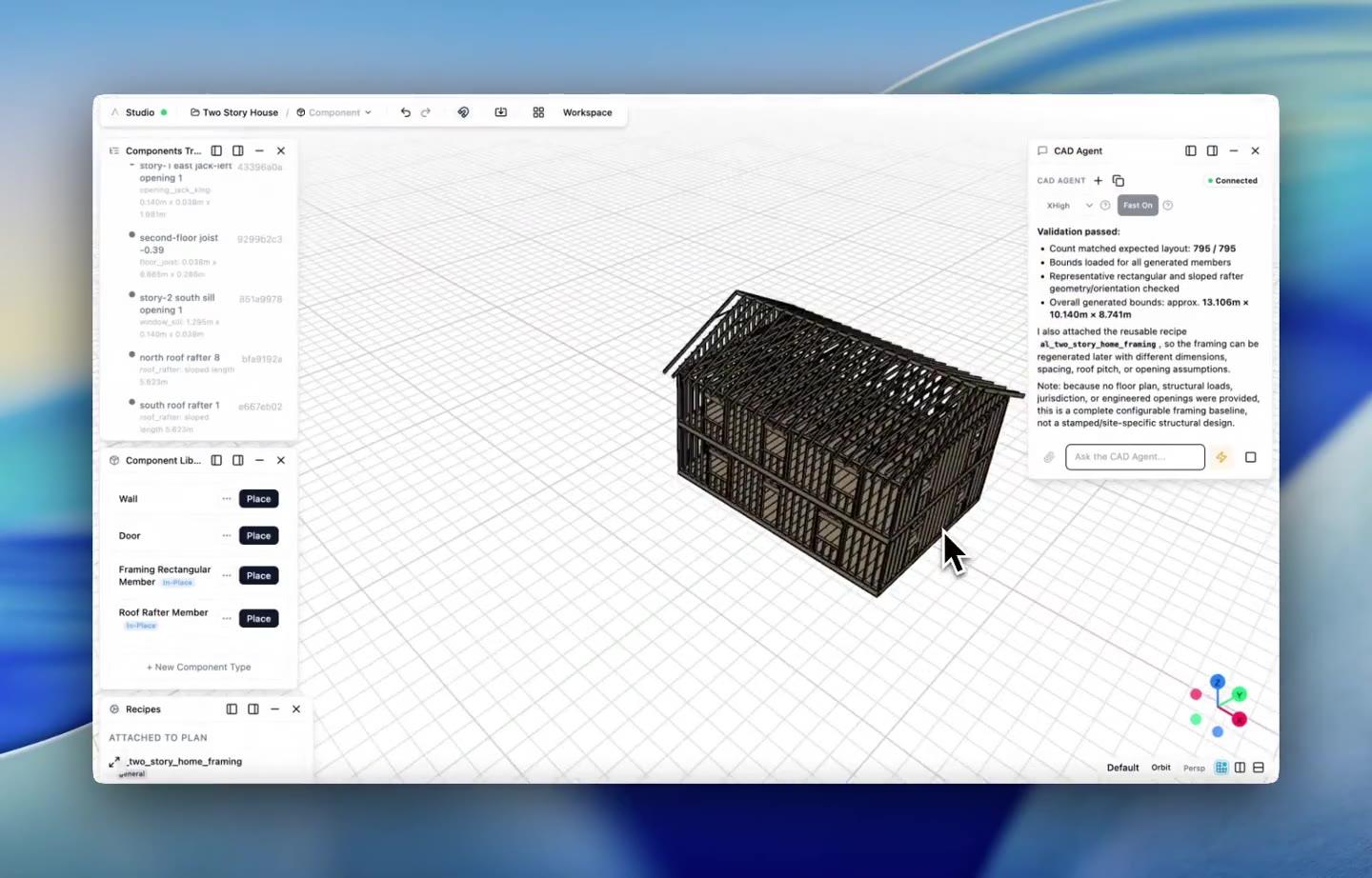Click the help icon next to Fast On
Viewport: 1372px width, 878px height.
tap(1168, 206)
